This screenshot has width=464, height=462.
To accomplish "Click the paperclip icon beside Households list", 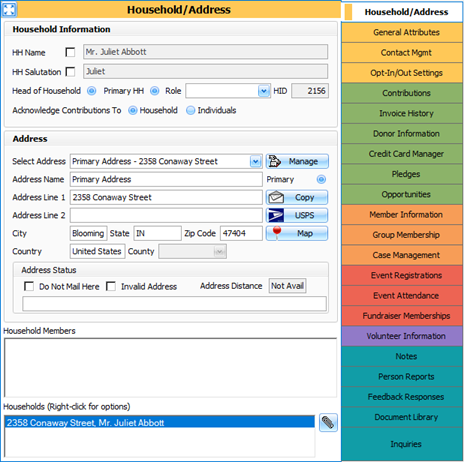I will [x=328, y=423].
